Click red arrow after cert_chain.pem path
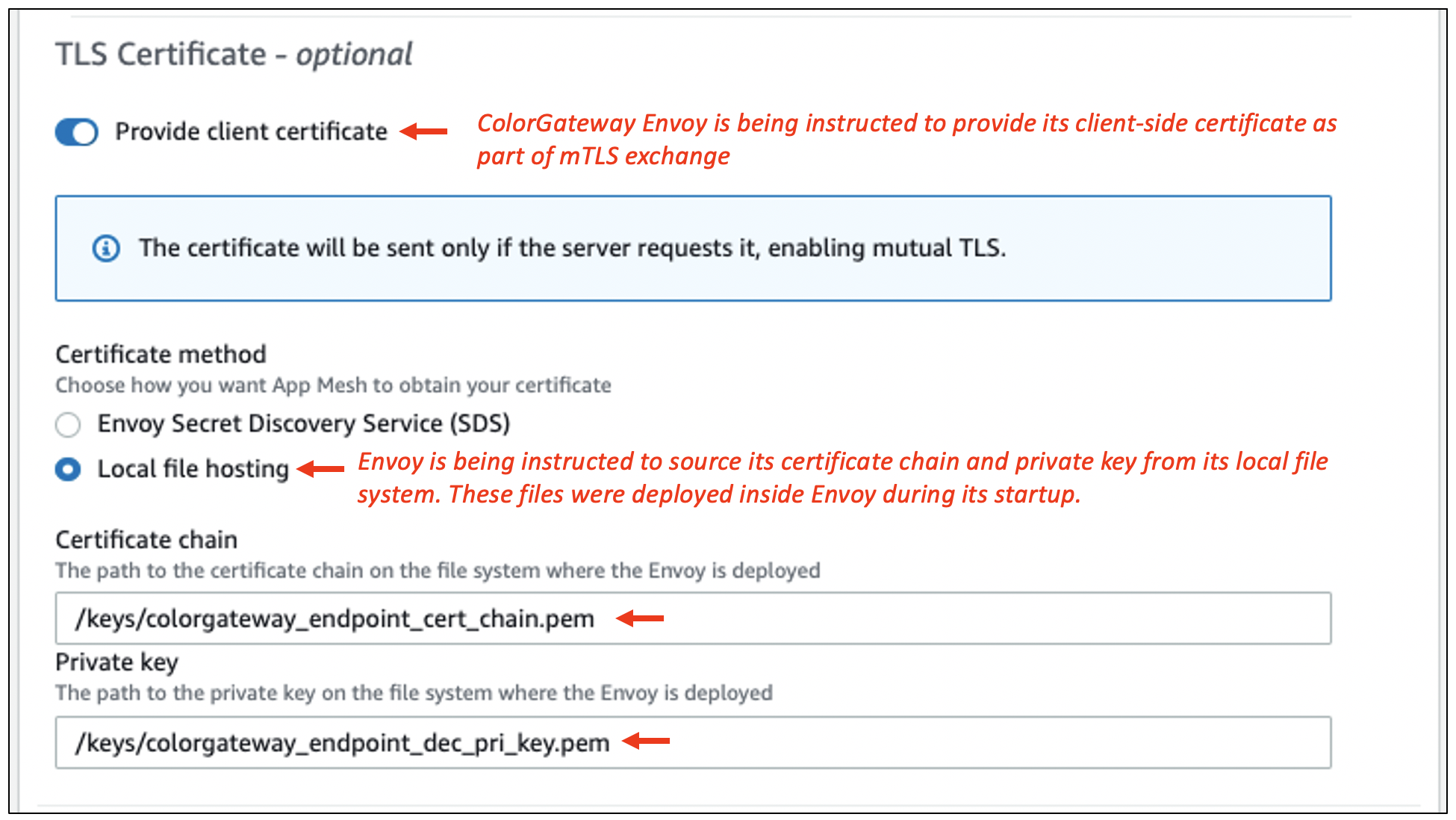 640,618
